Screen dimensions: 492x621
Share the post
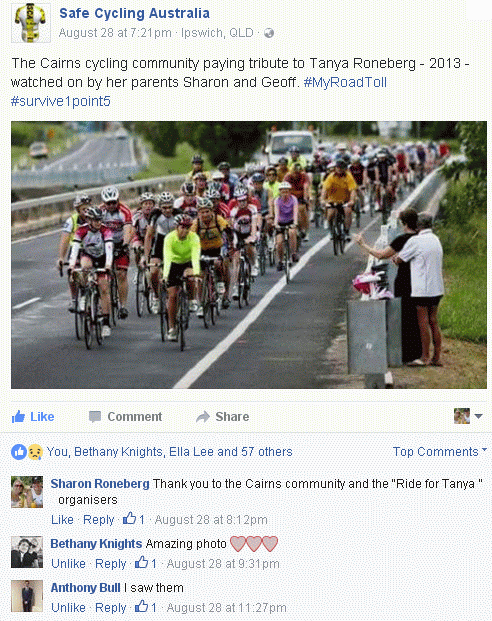pyautogui.click(x=223, y=417)
